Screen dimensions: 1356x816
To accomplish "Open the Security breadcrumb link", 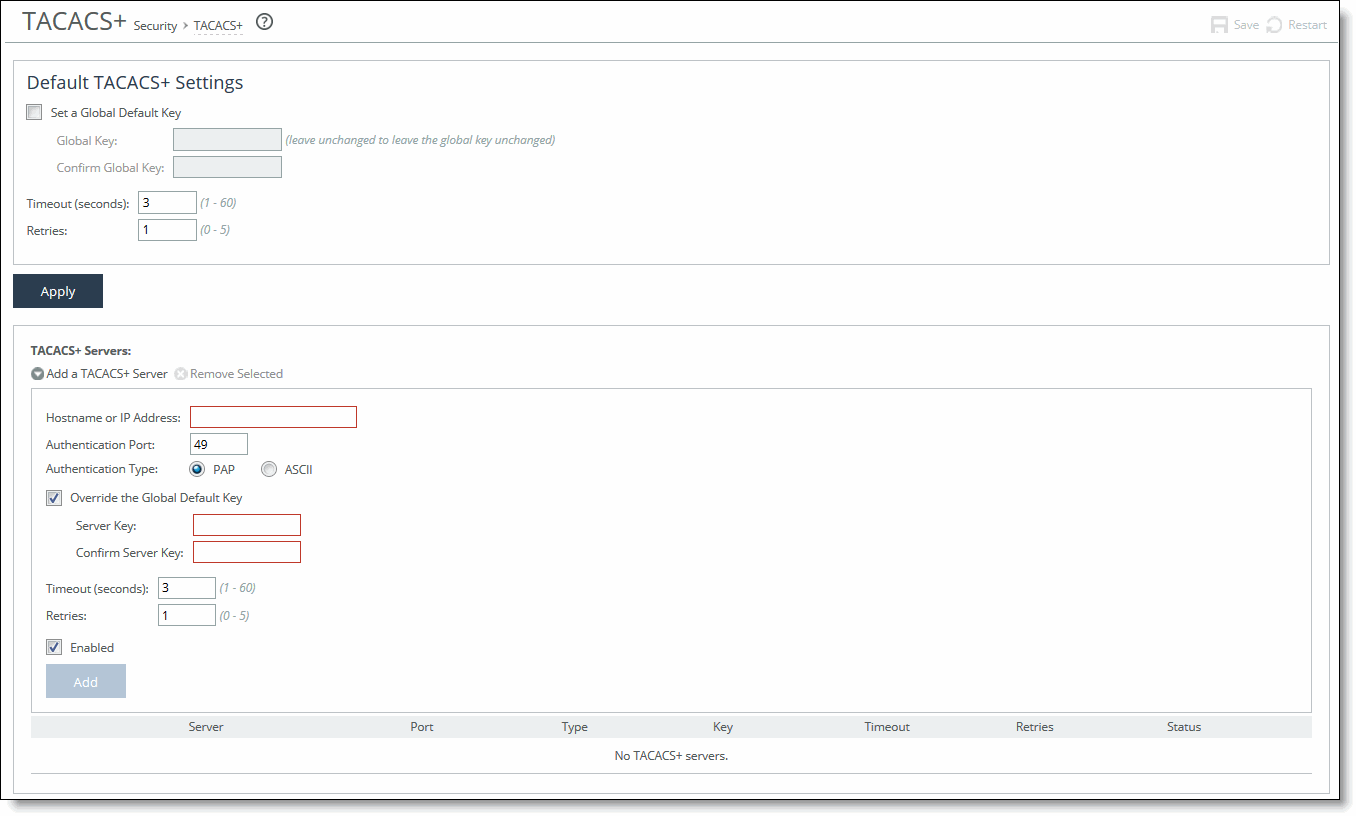I will point(155,25).
